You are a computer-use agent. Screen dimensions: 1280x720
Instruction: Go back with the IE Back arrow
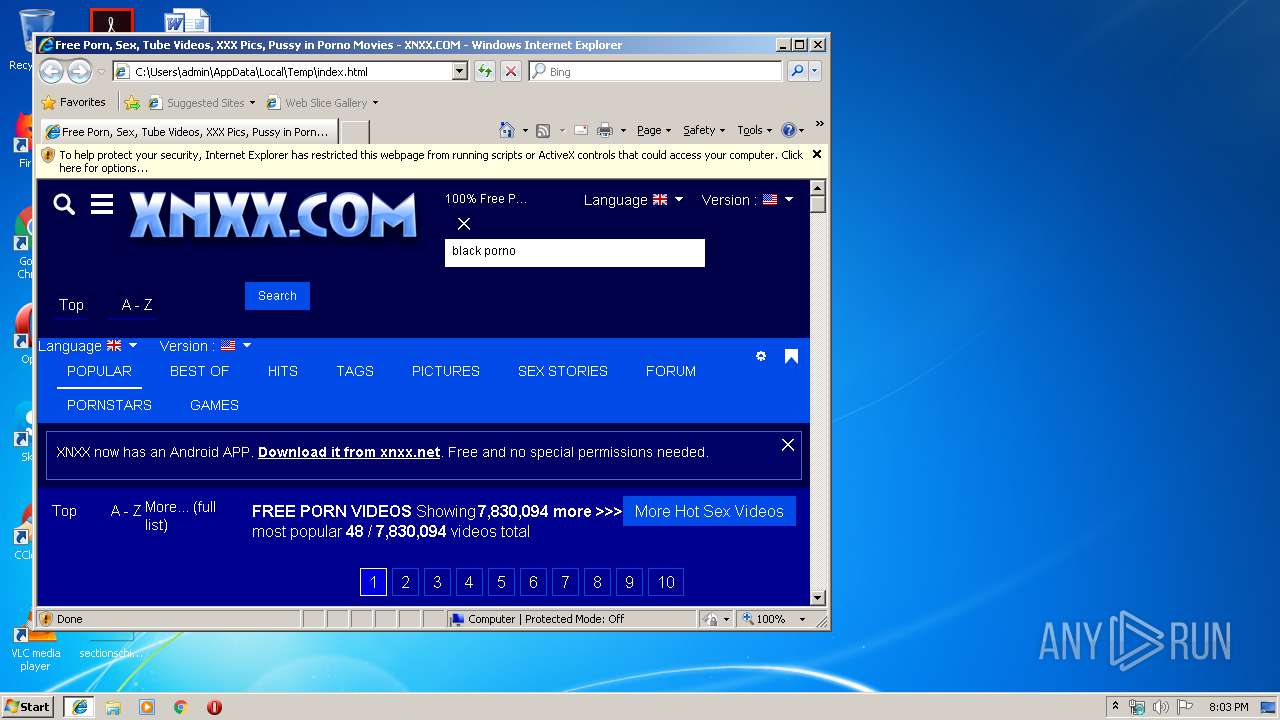point(51,71)
